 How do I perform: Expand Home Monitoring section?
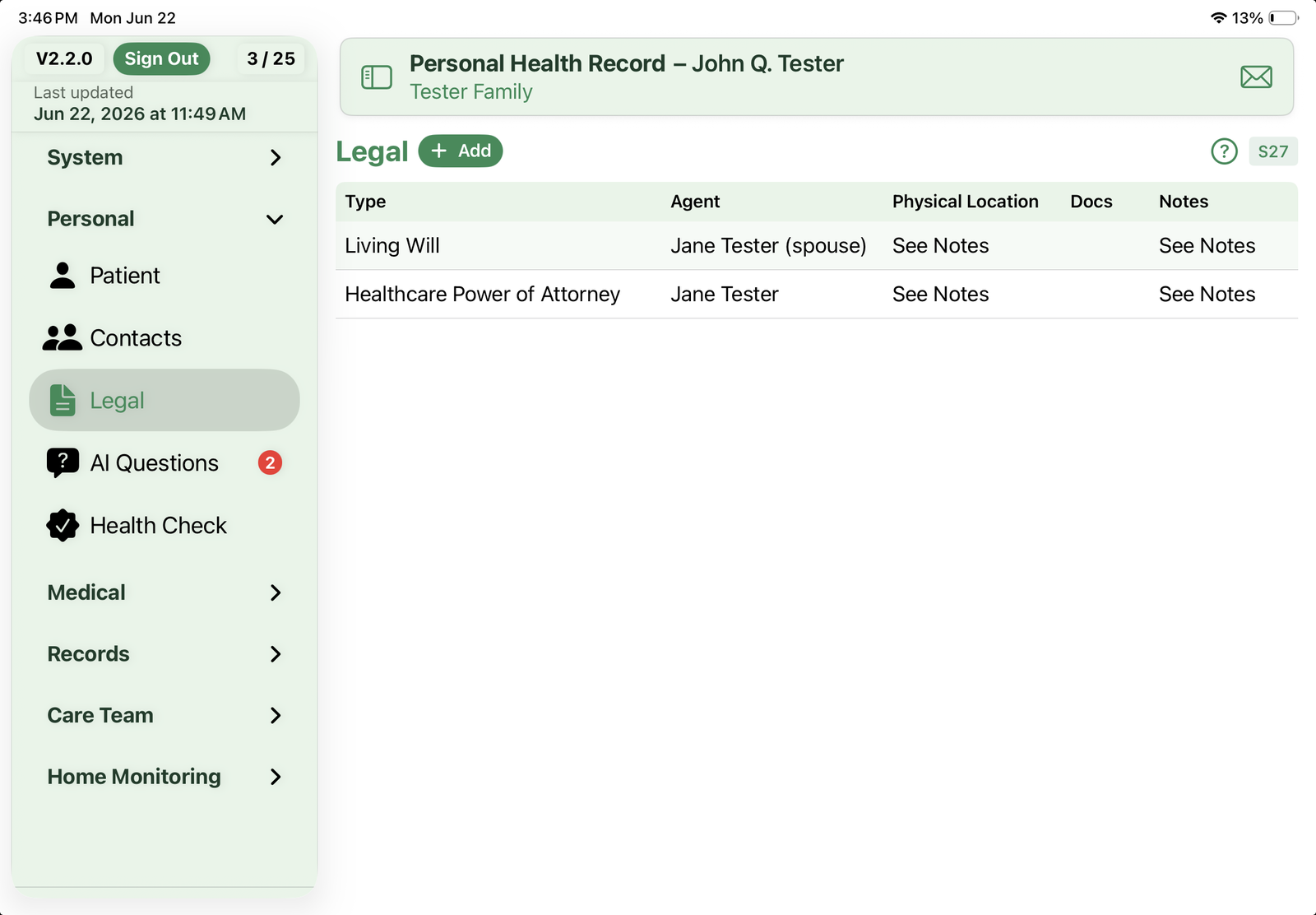point(164,777)
